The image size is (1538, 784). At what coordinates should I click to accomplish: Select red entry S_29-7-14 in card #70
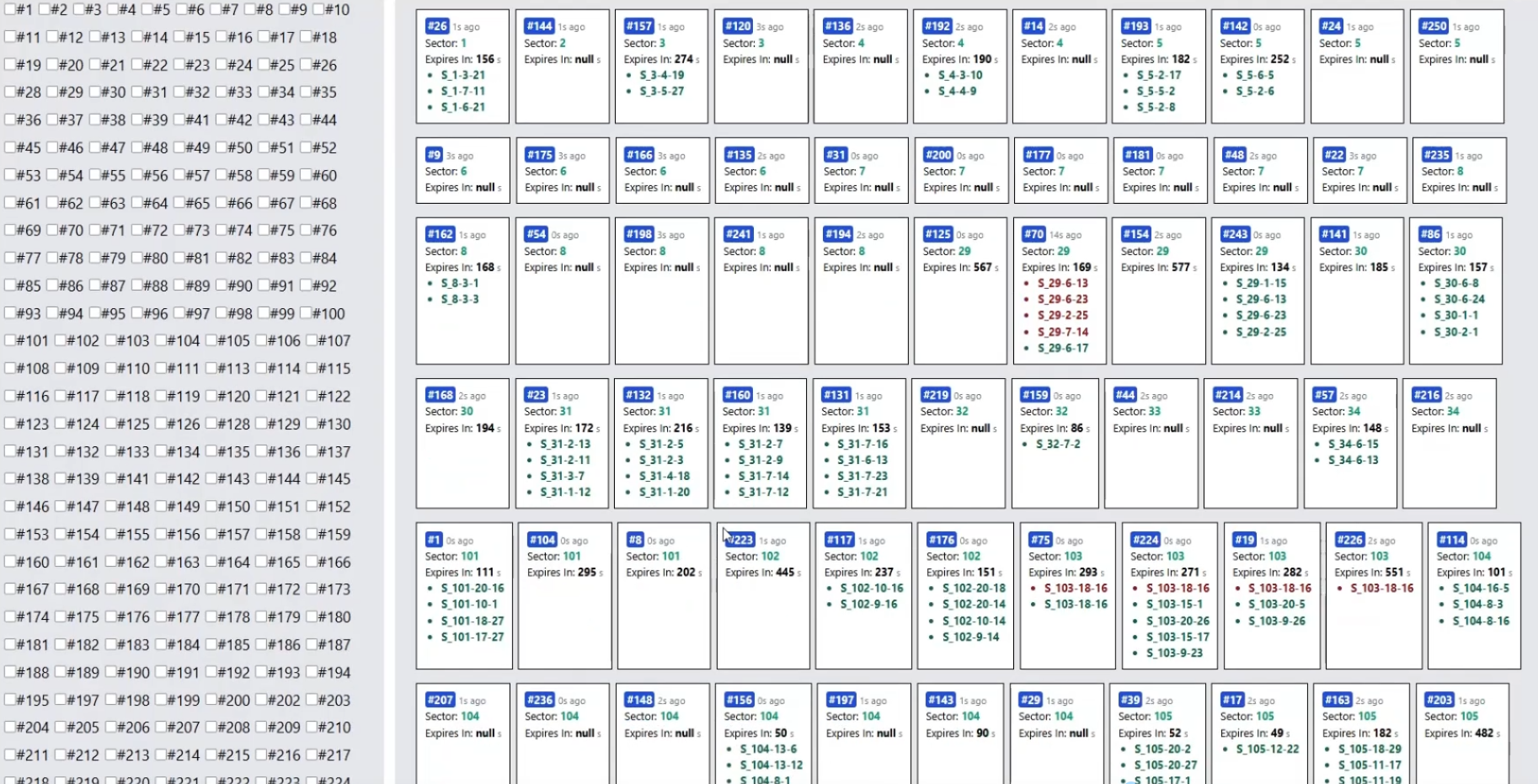point(1063,332)
